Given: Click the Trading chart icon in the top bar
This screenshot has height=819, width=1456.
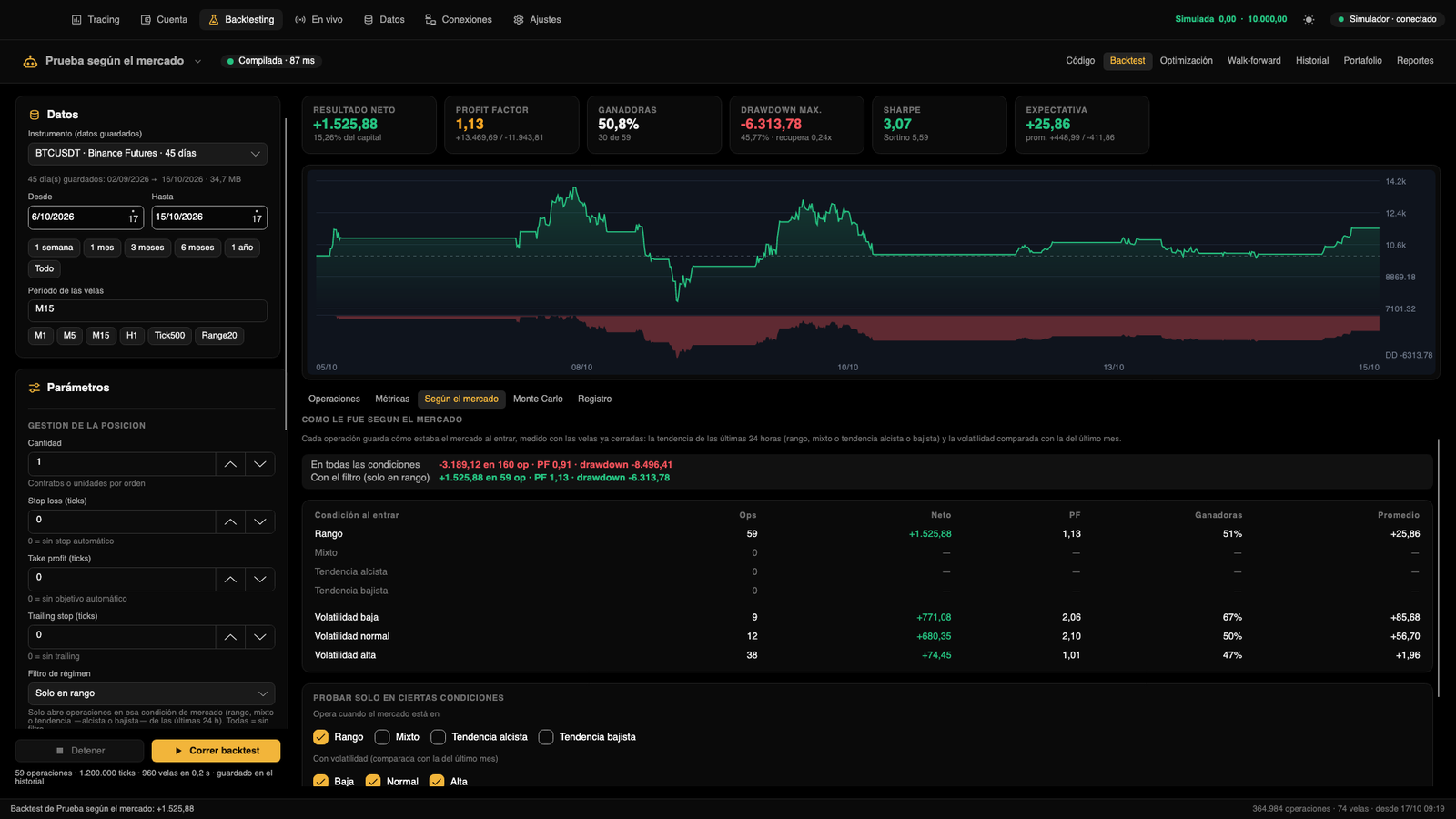Looking at the screenshot, I should click(76, 19).
